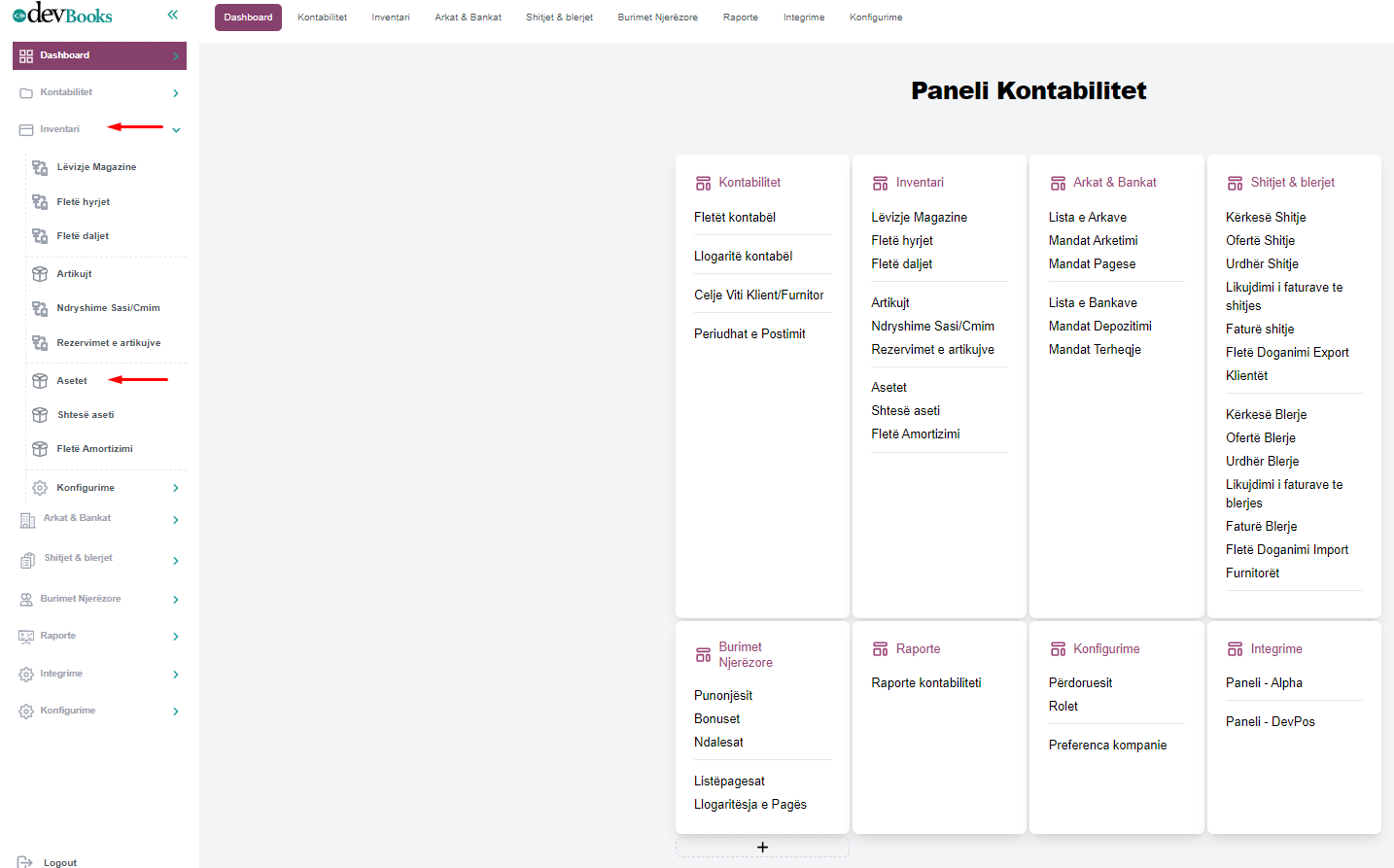Expand Konfigurime submenu under Inventari
The height and width of the screenshot is (868, 1394).
point(176,488)
